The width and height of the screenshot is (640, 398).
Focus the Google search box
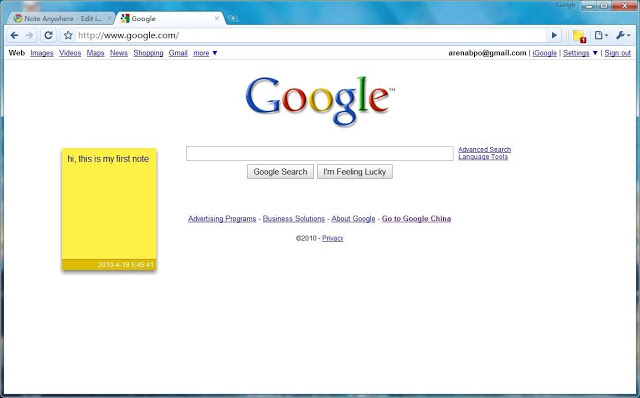(320, 153)
